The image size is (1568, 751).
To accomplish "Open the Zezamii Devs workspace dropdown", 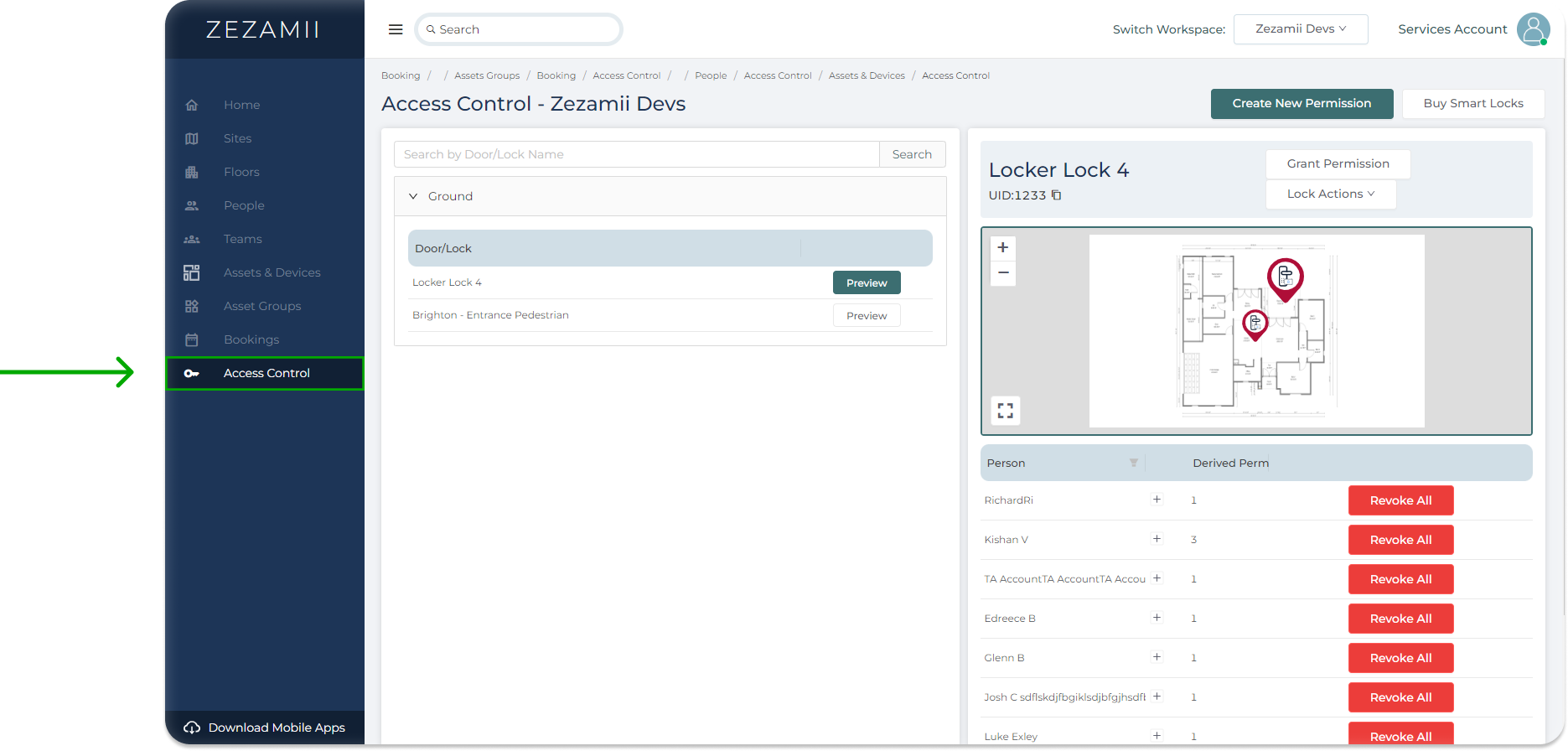I will (x=1301, y=29).
